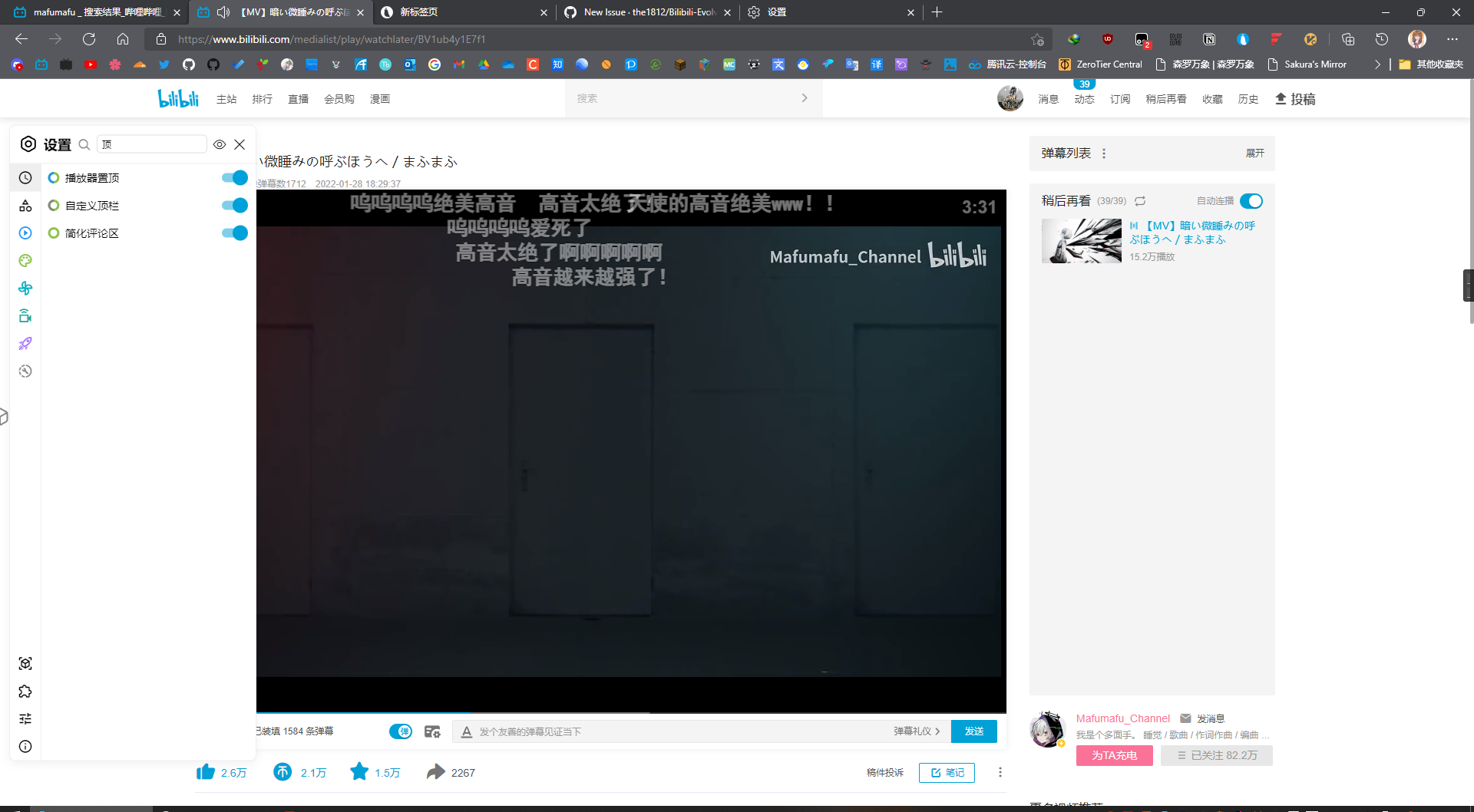The image size is (1474, 812).
Task: Toggle 播放器置顶 switch
Action: tap(235, 178)
